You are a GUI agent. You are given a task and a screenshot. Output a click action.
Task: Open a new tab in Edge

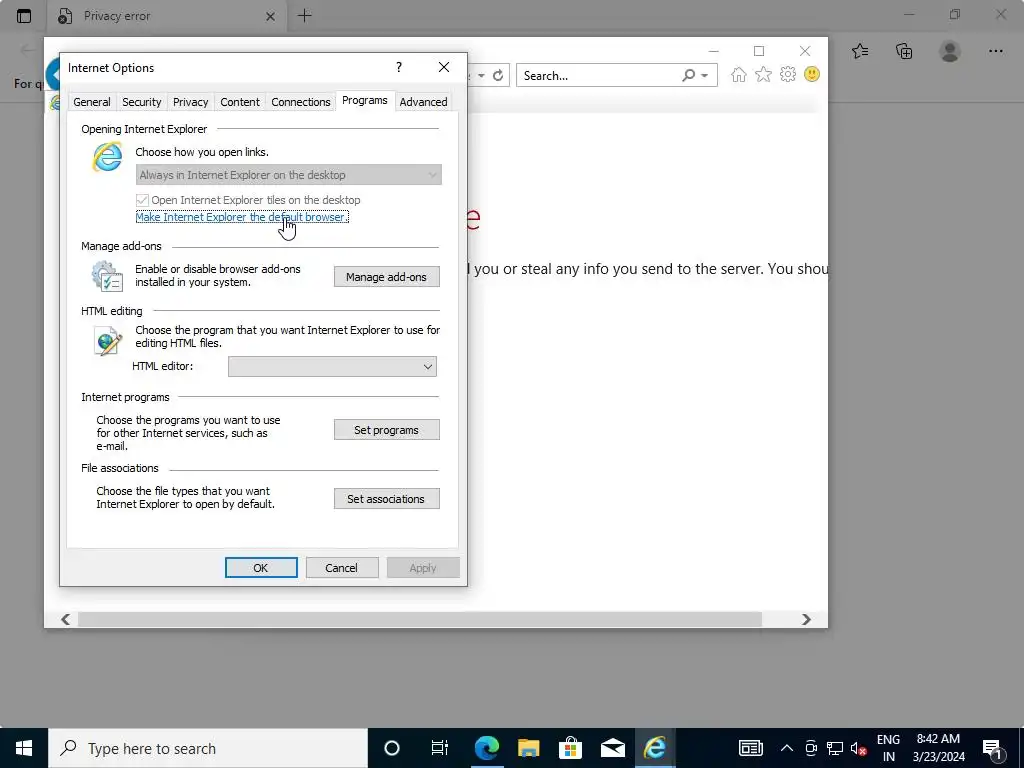click(304, 16)
